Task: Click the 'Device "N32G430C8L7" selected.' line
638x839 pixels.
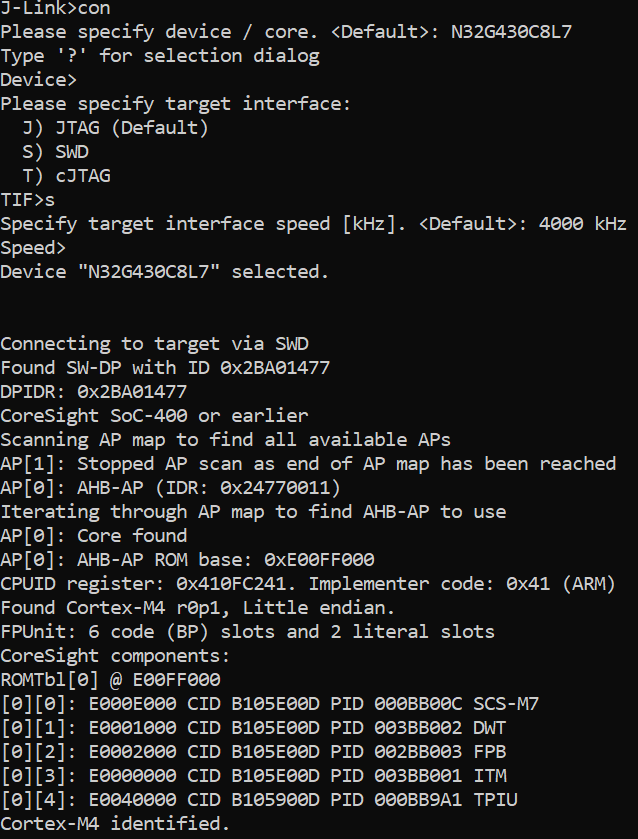Action: click(x=164, y=272)
